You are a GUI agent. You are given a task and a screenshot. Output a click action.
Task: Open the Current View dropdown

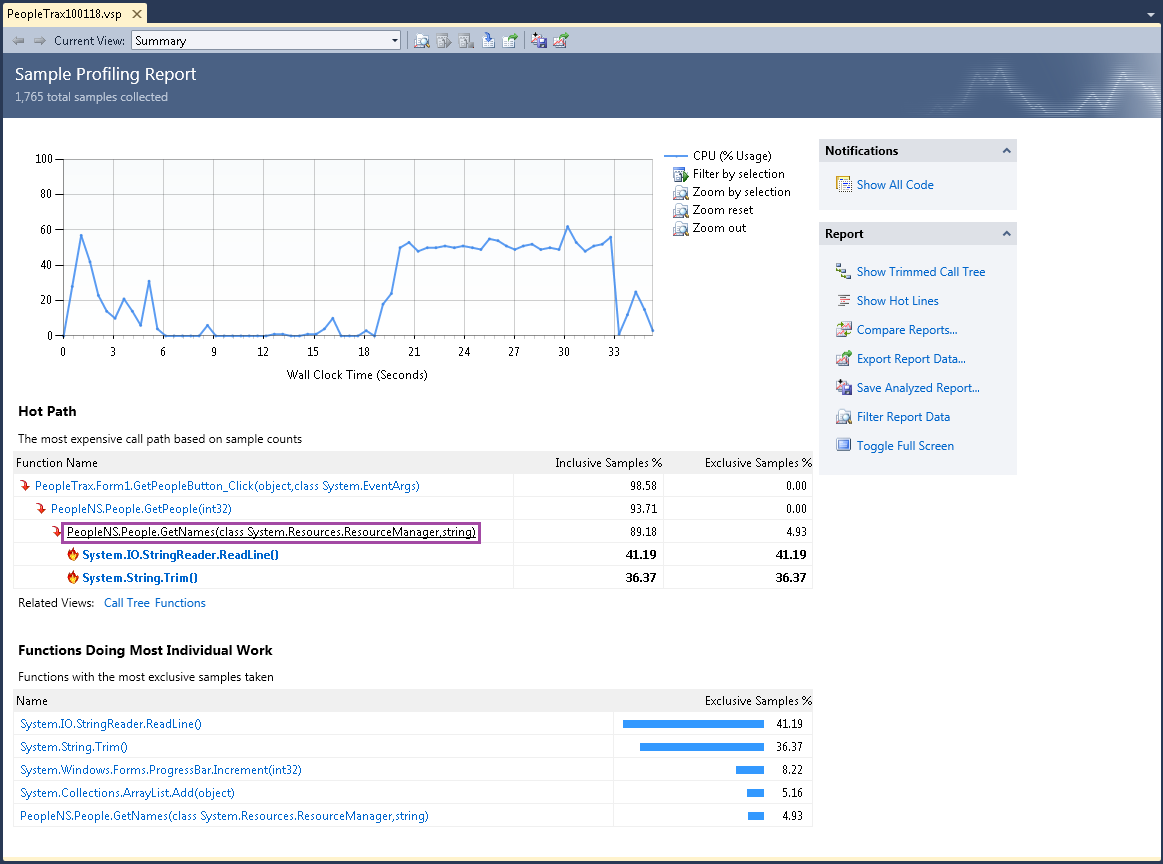394,41
